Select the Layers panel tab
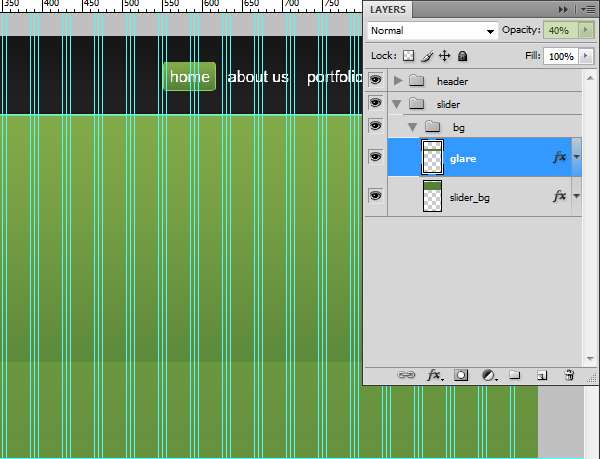 click(388, 10)
